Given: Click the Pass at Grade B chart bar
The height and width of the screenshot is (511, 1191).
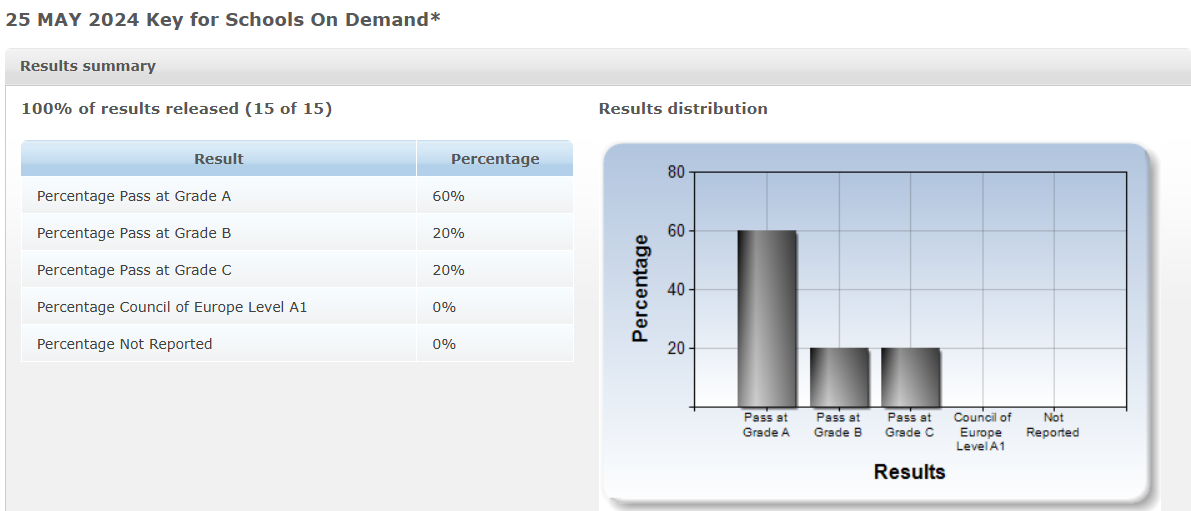Looking at the screenshot, I should [839, 377].
